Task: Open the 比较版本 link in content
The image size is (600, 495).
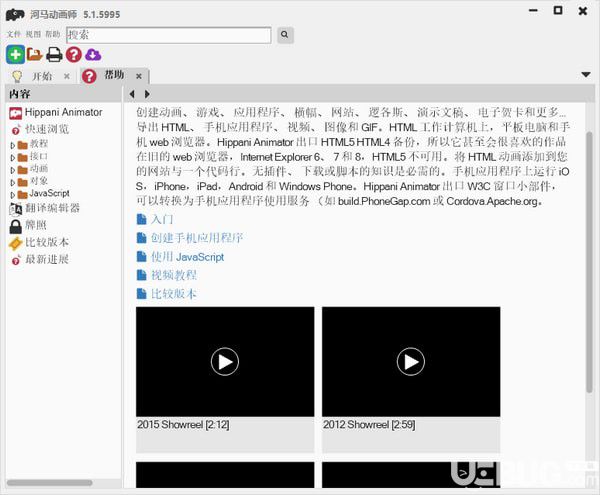Action: point(174,294)
